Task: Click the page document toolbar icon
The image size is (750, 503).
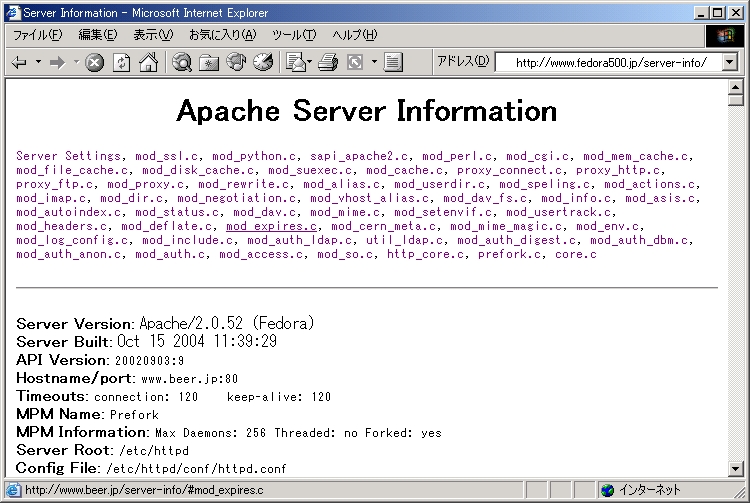Action: pos(393,62)
